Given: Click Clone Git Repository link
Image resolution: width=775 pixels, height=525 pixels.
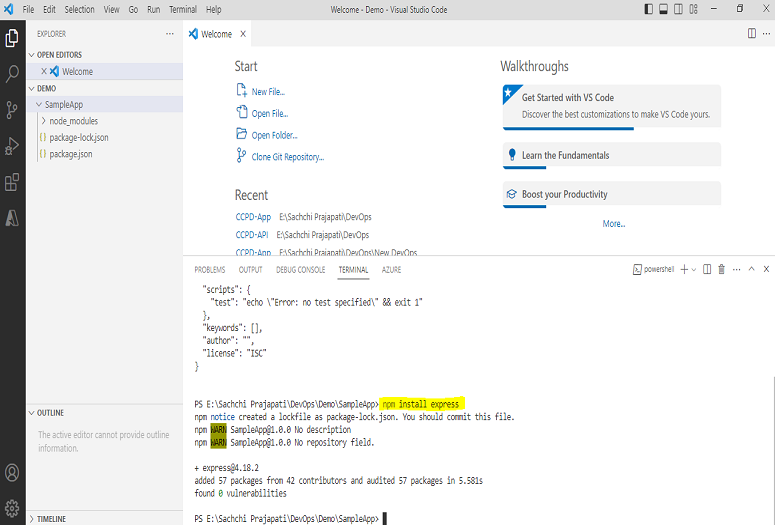Looking at the screenshot, I should [x=288, y=157].
